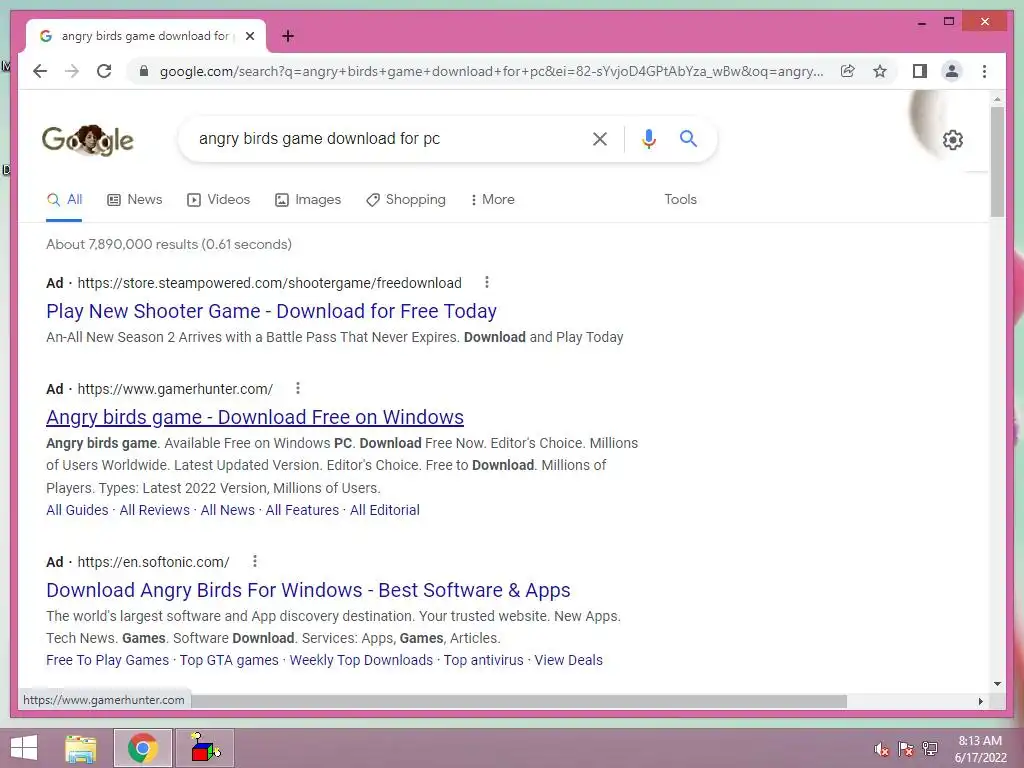The image size is (1024, 768).
Task: Click the About 7,890,000 results text
Action: point(169,244)
